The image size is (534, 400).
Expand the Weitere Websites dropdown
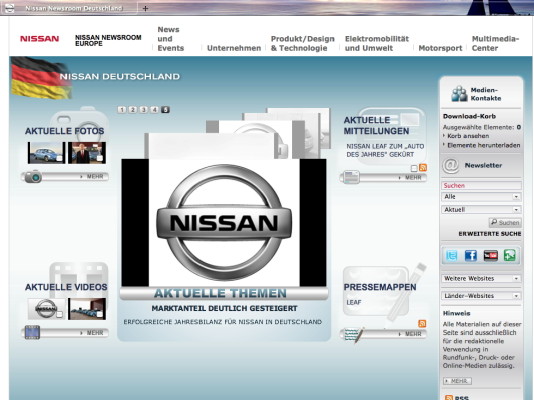coord(481,278)
